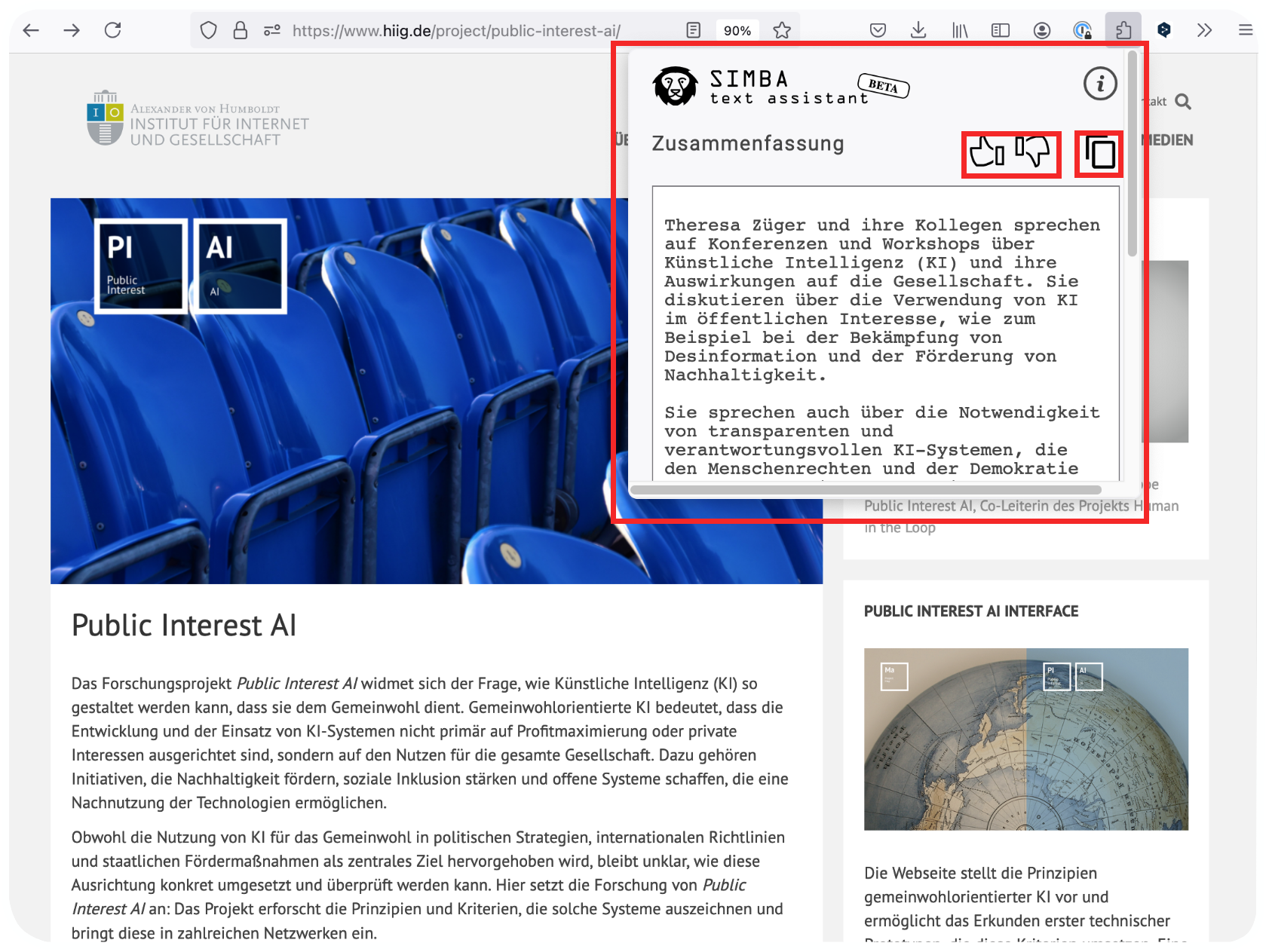Give thumbs up on the summary
The image size is (1269, 952).
[987, 152]
